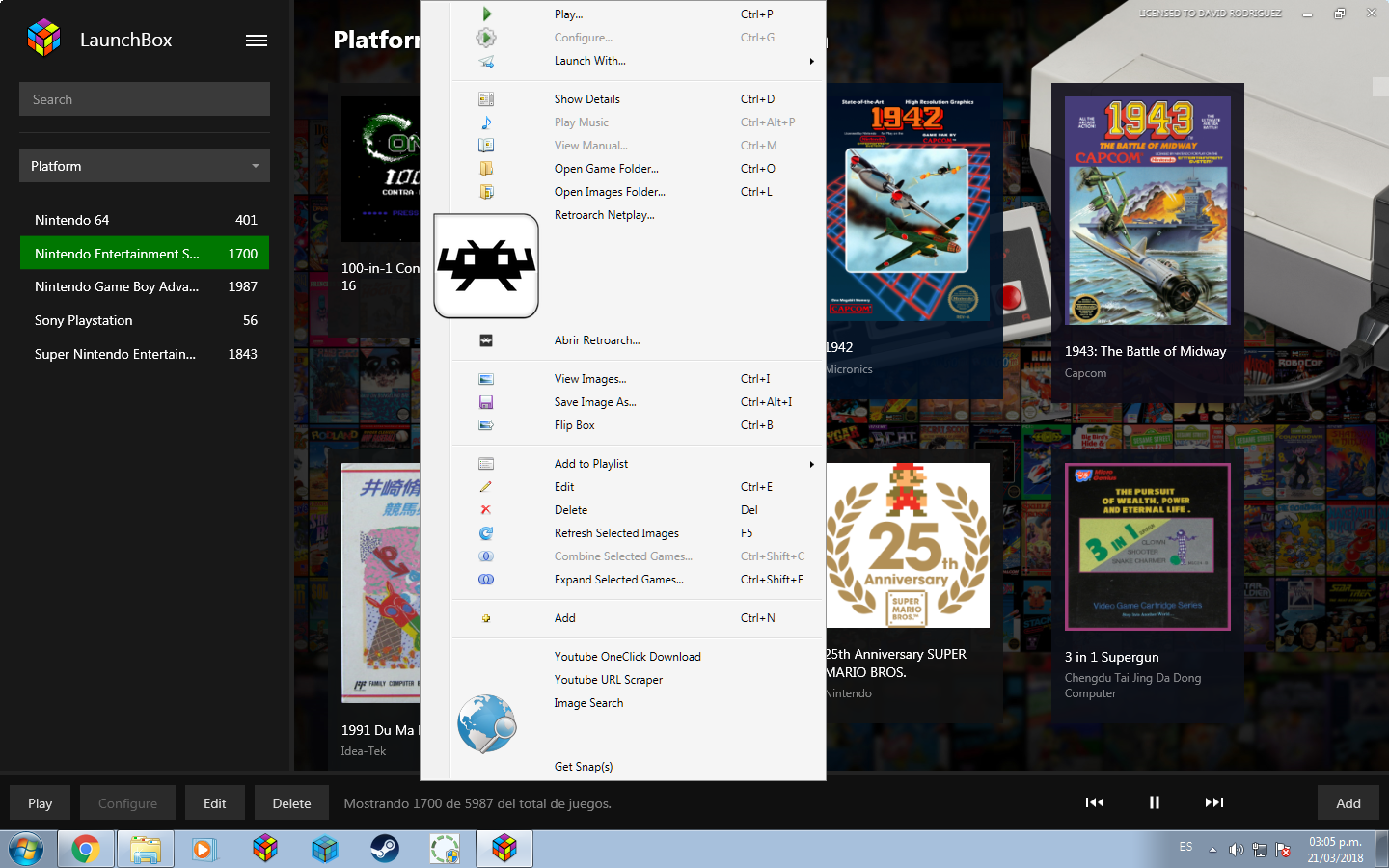Select Super Nintendo Entertainment platform
The height and width of the screenshot is (868, 1389).
[x=145, y=354]
